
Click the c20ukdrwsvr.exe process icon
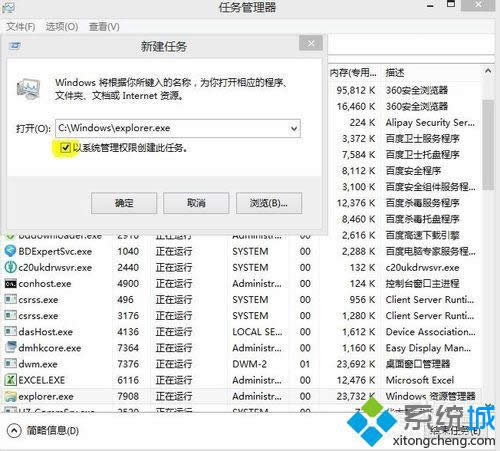10,267
